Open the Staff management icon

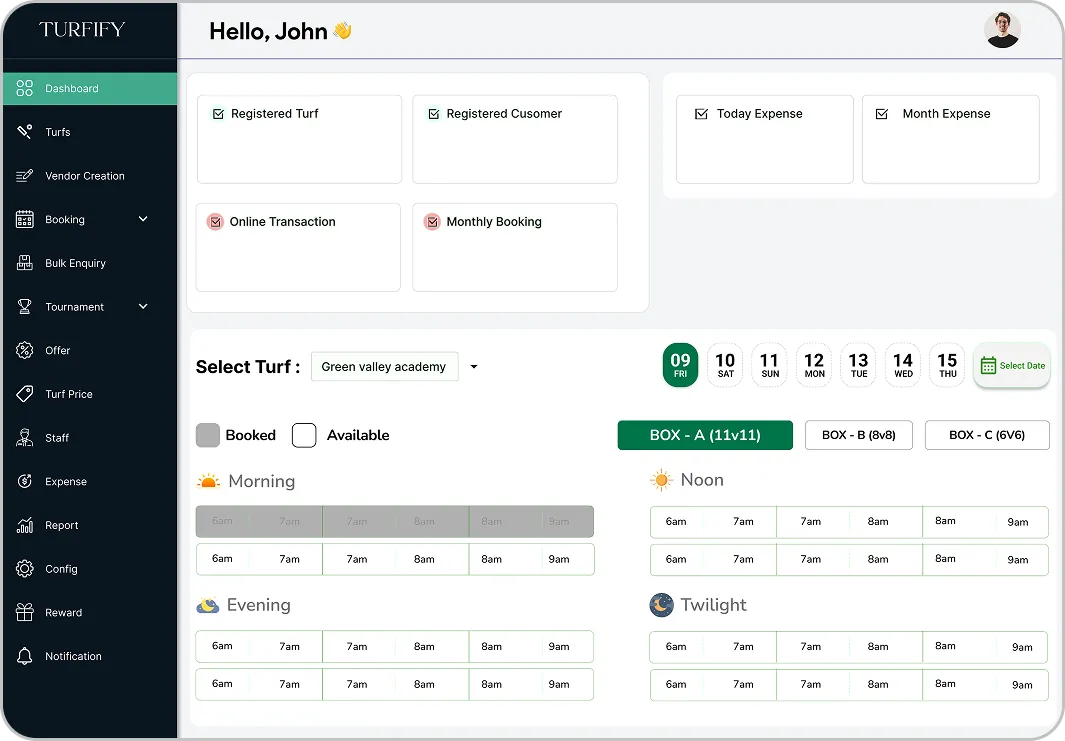click(x=24, y=438)
